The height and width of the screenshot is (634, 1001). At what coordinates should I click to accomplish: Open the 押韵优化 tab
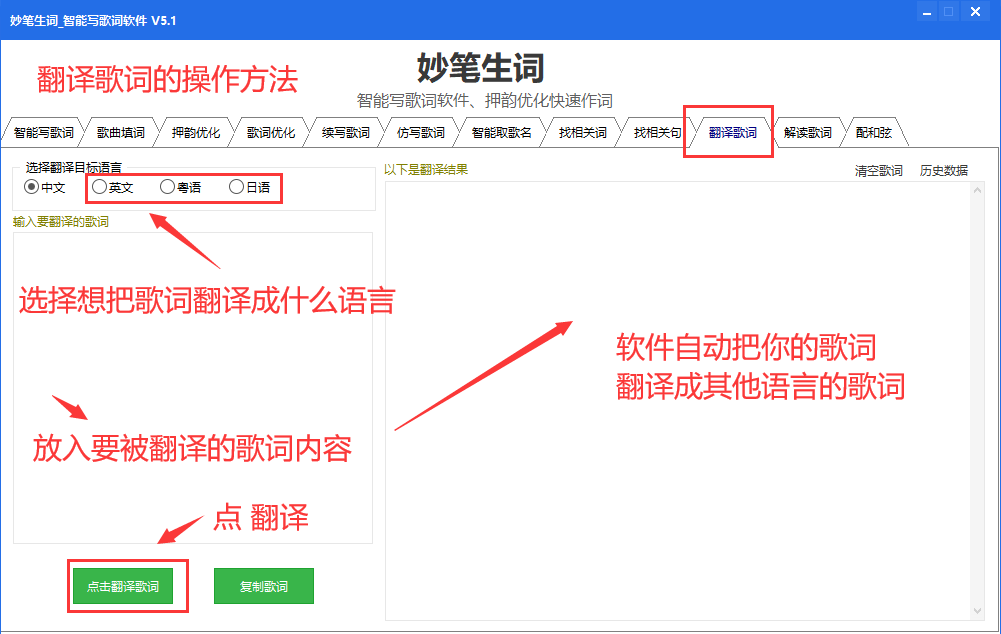(x=196, y=133)
